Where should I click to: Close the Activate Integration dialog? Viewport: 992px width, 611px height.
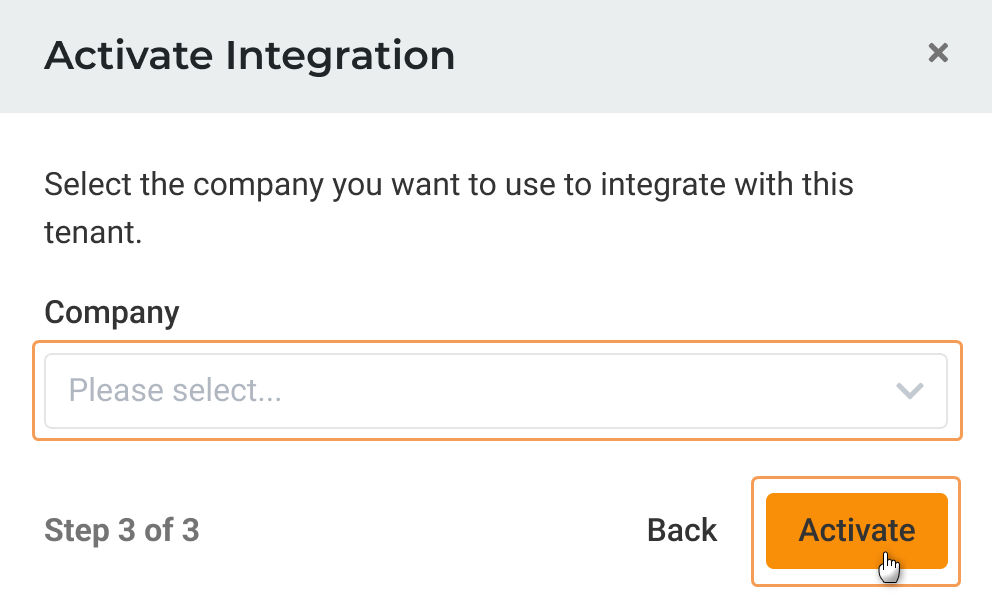937,53
